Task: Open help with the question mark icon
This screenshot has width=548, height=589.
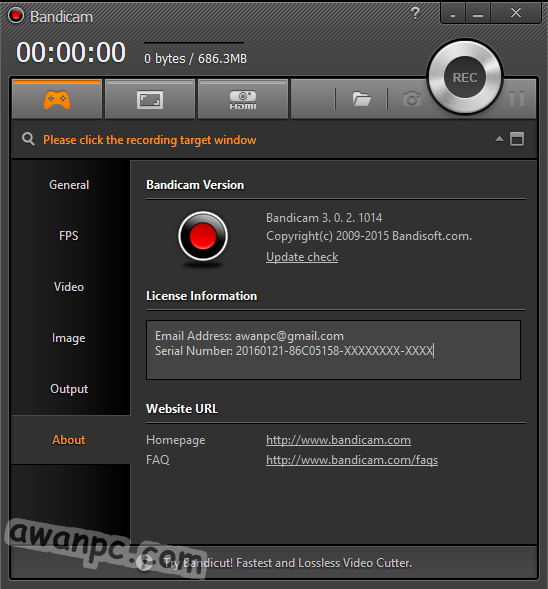Action: coord(415,14)
